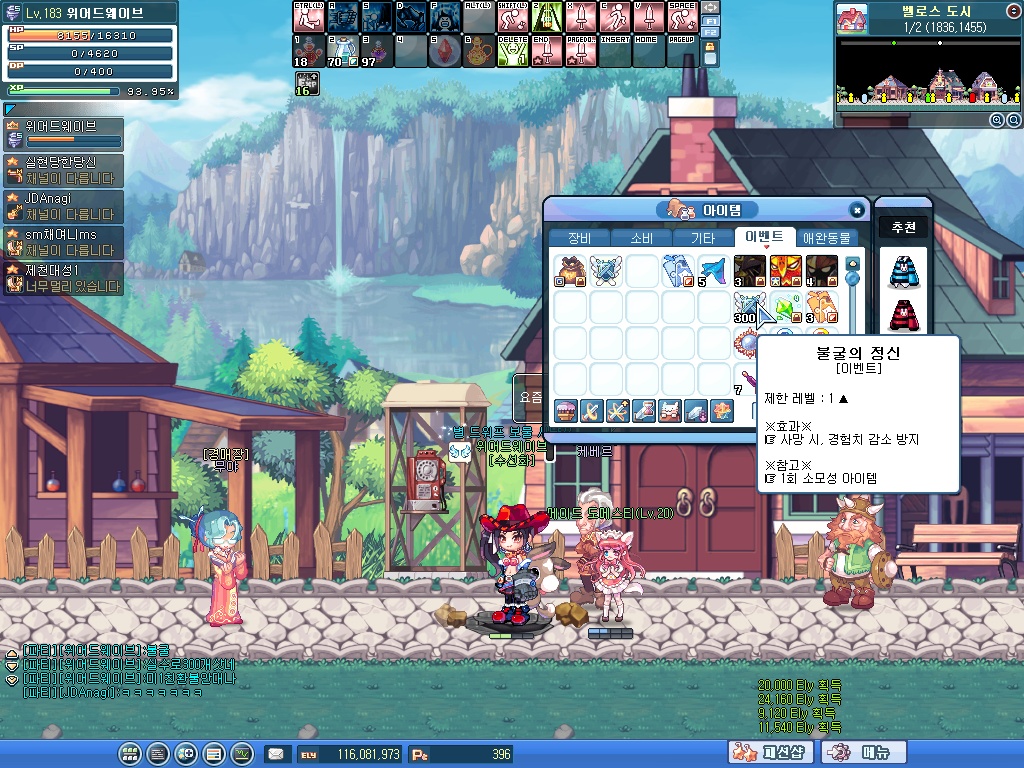Image resolution: width=1024 pixels, height=768 pixels.
Task: Switch to the 소비 consumables tab
Action: click(x=641, y=238)
